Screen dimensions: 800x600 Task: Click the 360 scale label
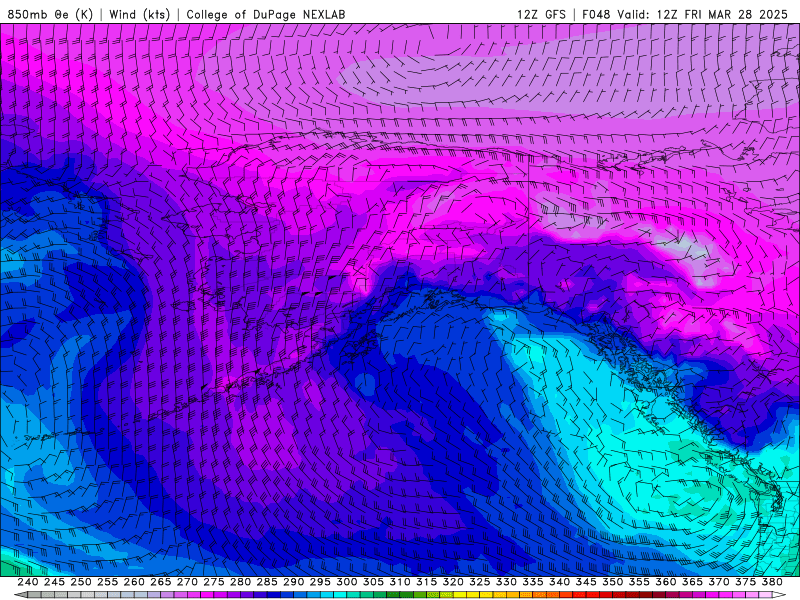coord(666,582)
